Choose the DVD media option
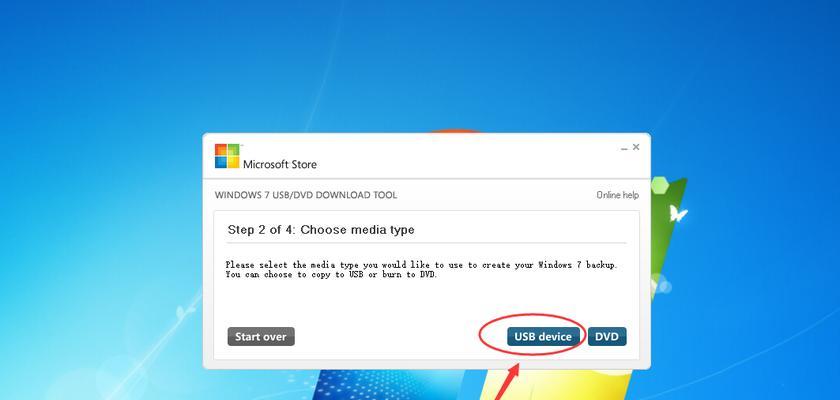Viewport: 840px width, 400px height. tap(607, 337)
